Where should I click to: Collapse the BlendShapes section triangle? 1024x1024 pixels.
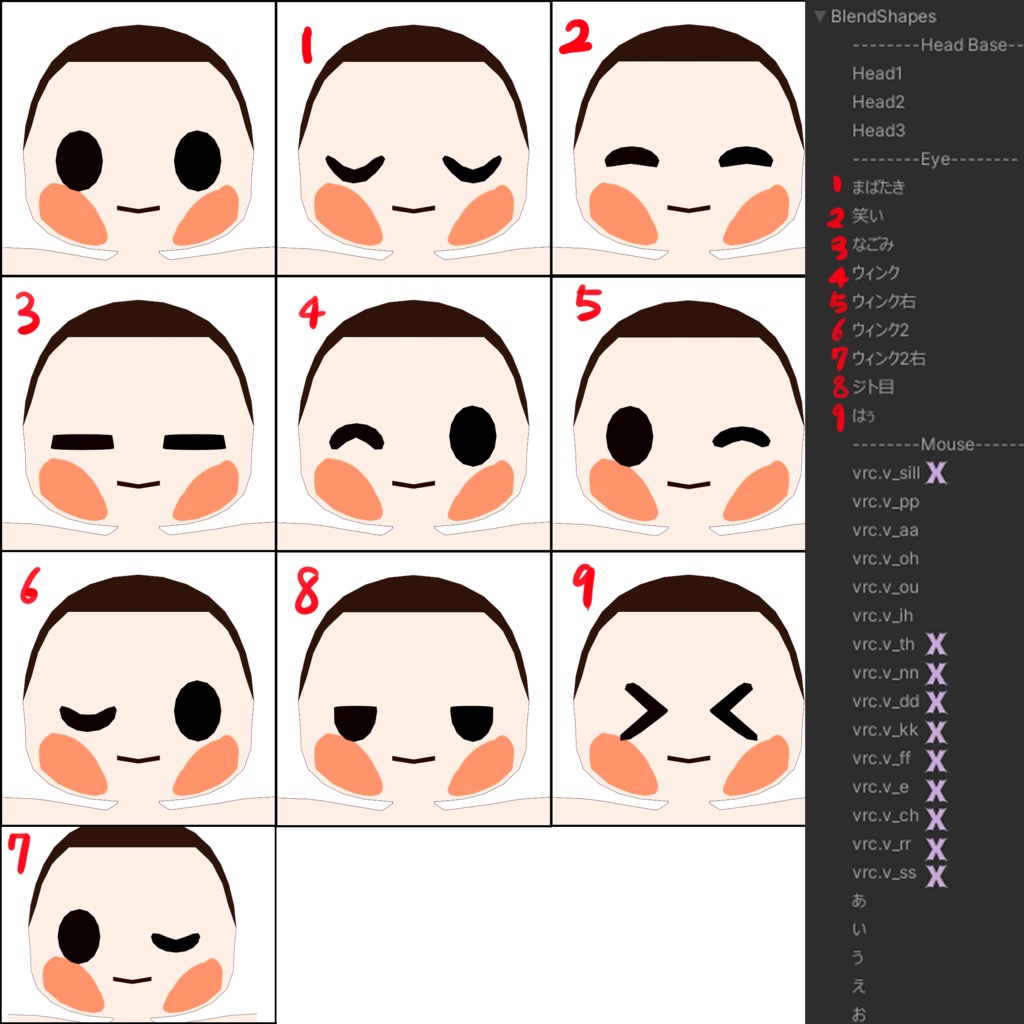tap(820, 16)
